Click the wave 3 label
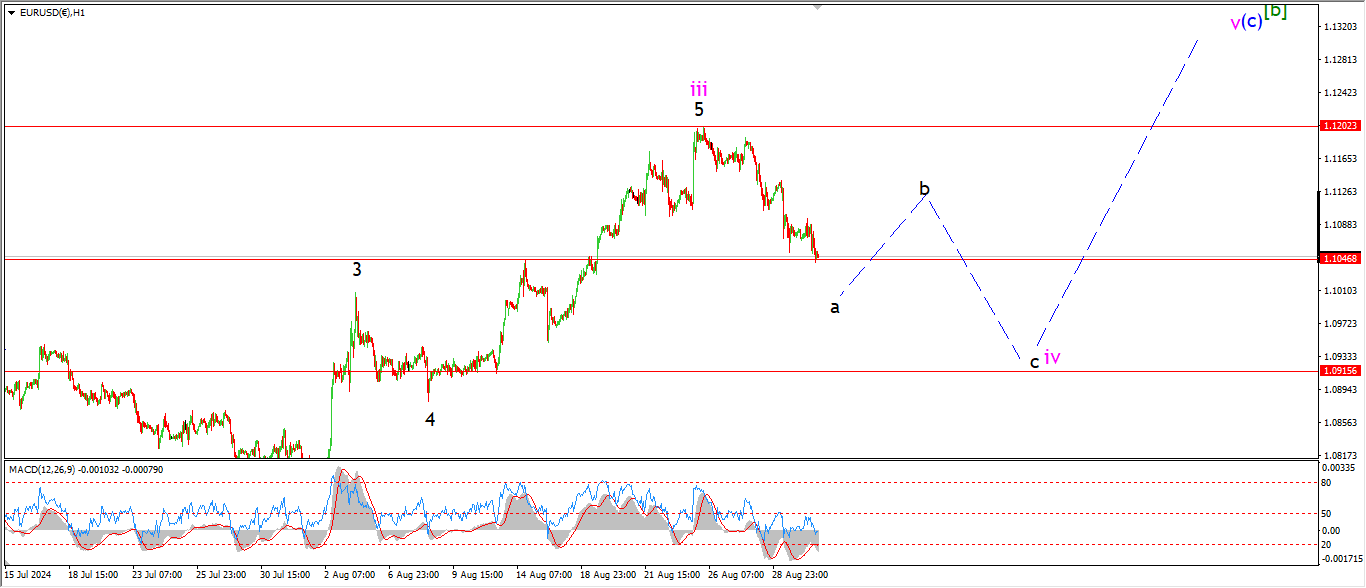 click(357, 269)
